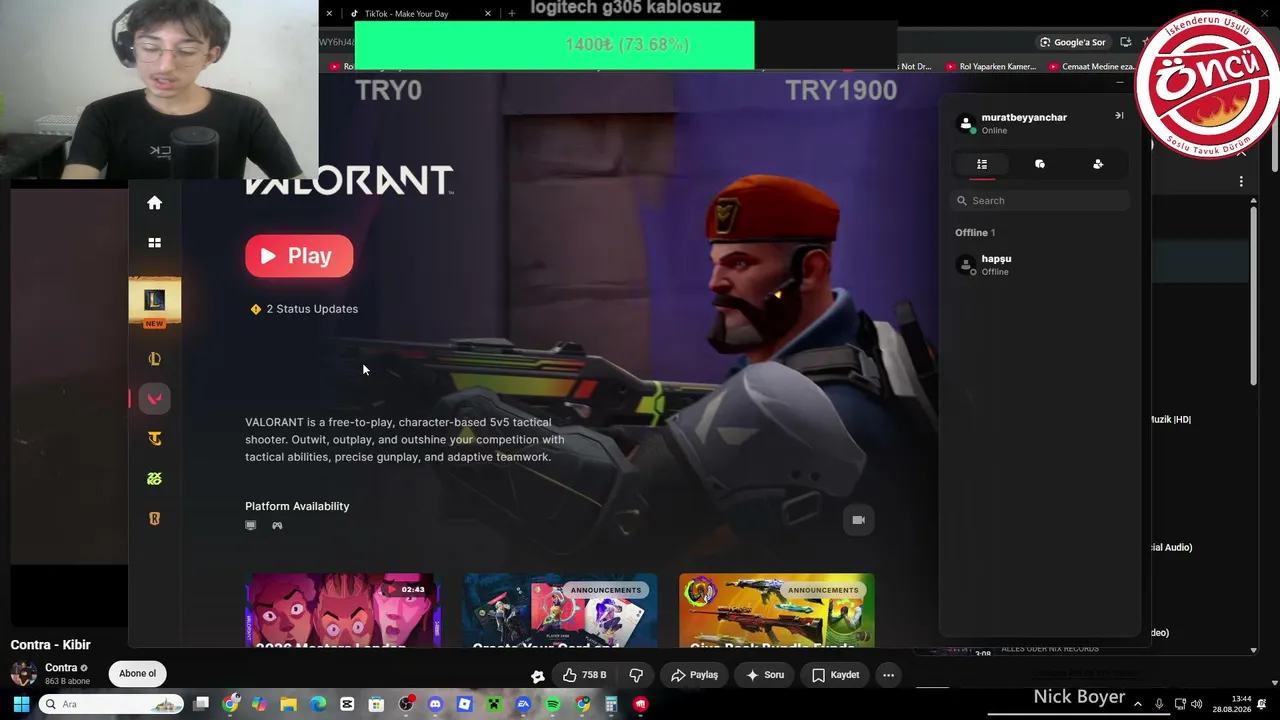Open Roblox from the taskbar
1280x720 pixels.
click(x=464, y=704)
